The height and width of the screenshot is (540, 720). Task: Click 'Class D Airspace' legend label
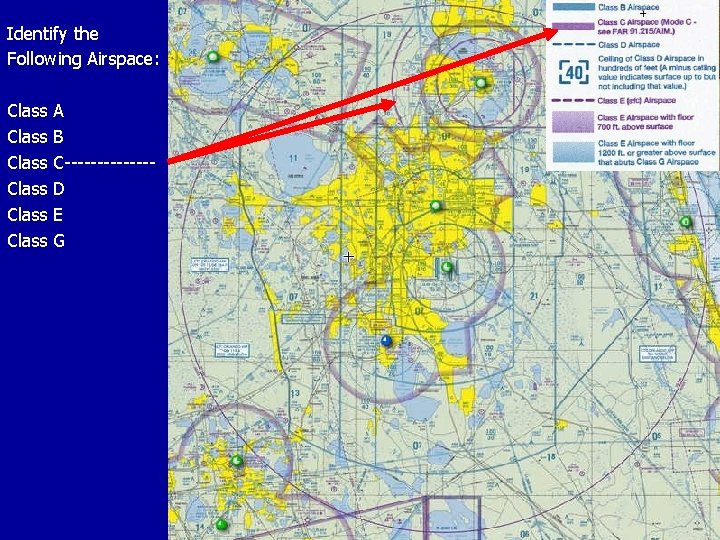[629, 45]
